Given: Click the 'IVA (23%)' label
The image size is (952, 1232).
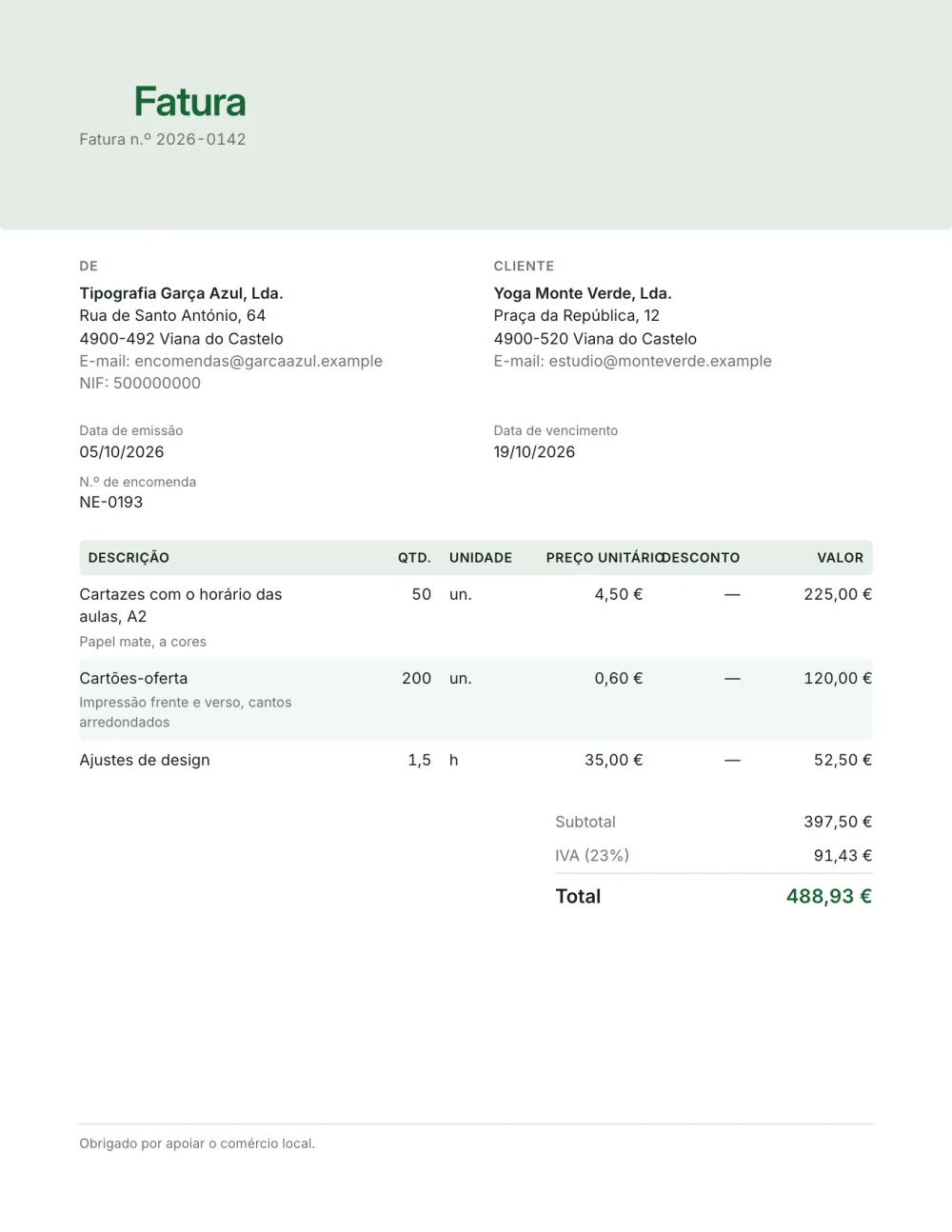Looking at the screenshot, I should (x=592, y=855).
